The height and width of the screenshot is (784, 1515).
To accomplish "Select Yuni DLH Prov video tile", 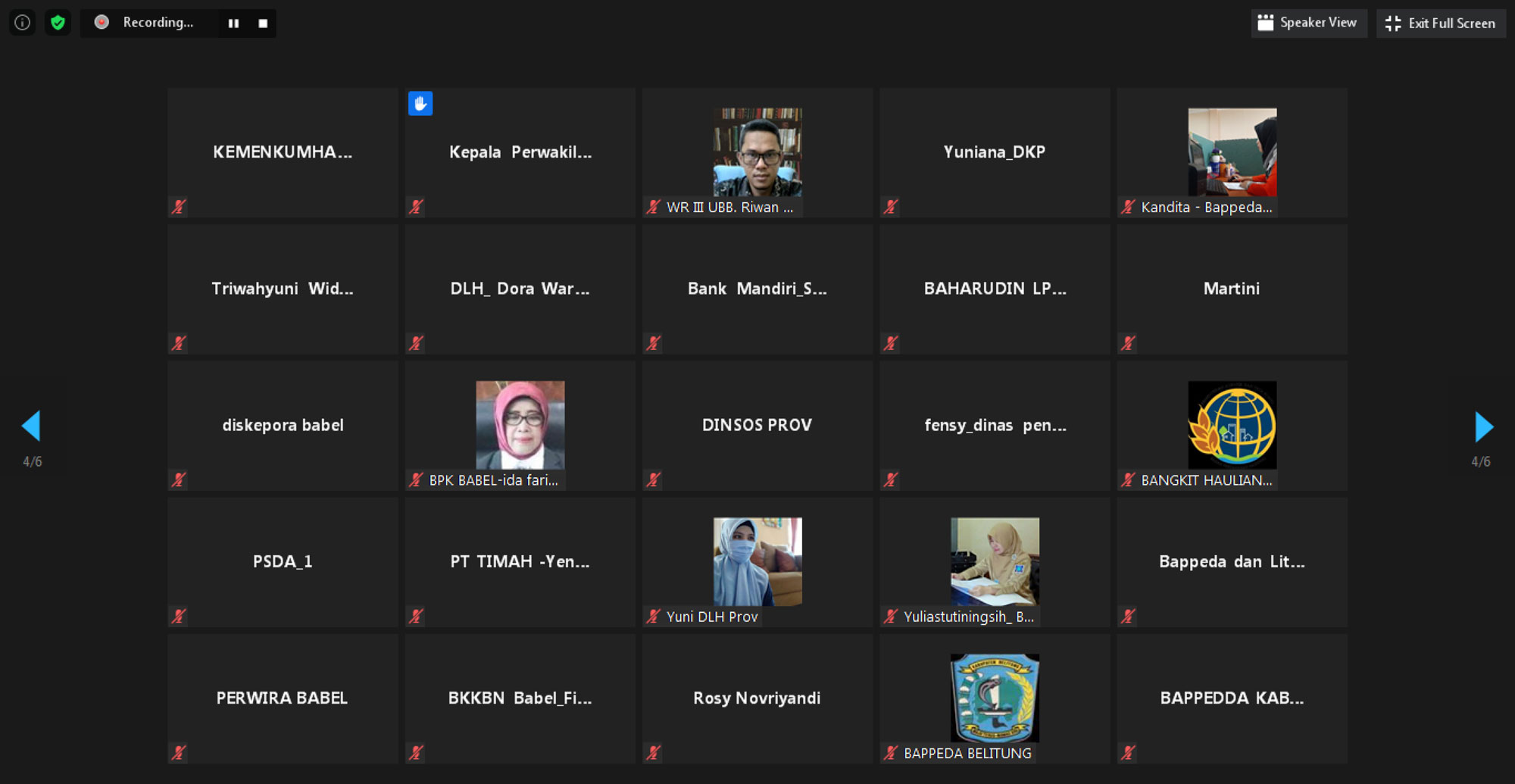I will pyautogui.click(x=757, y=561).
